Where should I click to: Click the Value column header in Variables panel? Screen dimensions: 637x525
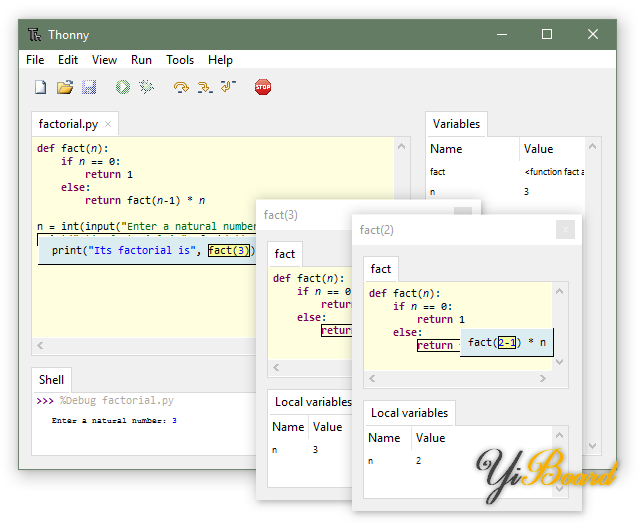pyautogui.click(x=538, y=149)
